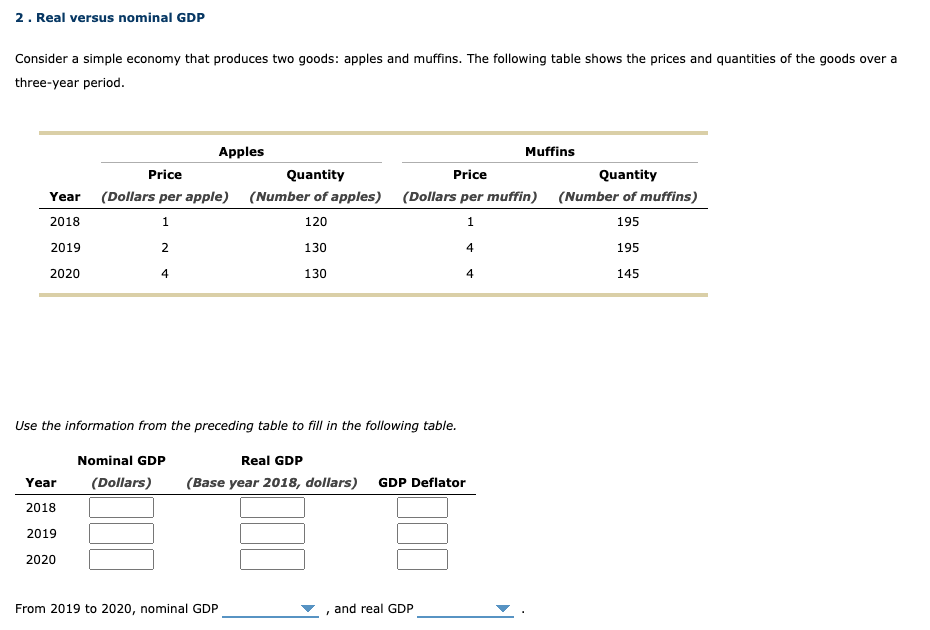Select the apple price value of 4 for 2020
This screenshot has height=630, width=930.
pos(164,273)
